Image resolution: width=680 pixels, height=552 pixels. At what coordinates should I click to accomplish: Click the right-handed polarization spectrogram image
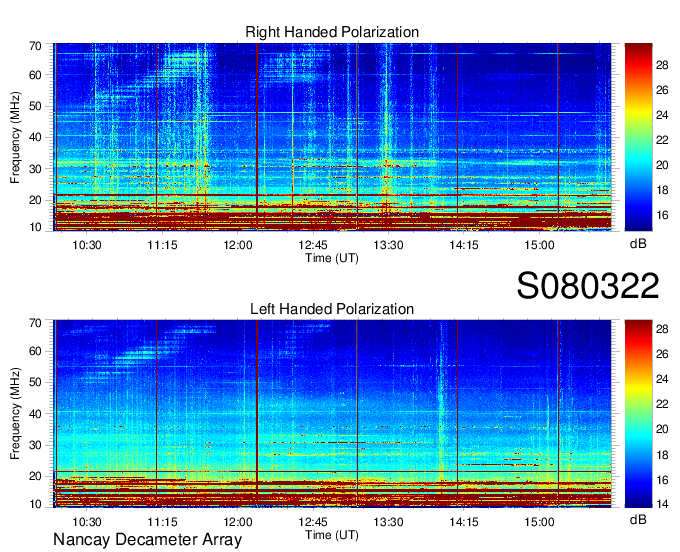332,137
